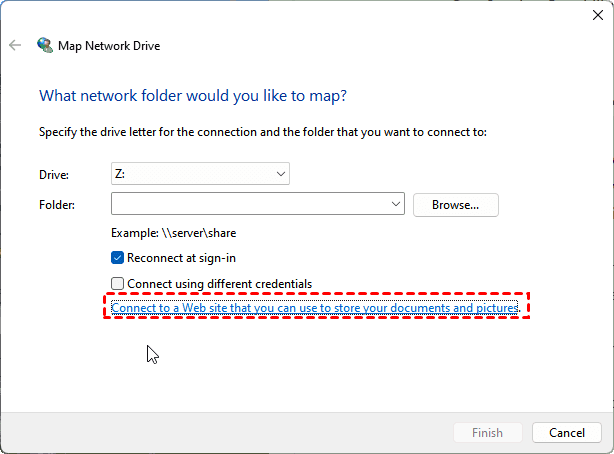Click the "Example: \\server\share" hint text
The image size is (614, 454).
click(174, 233)
